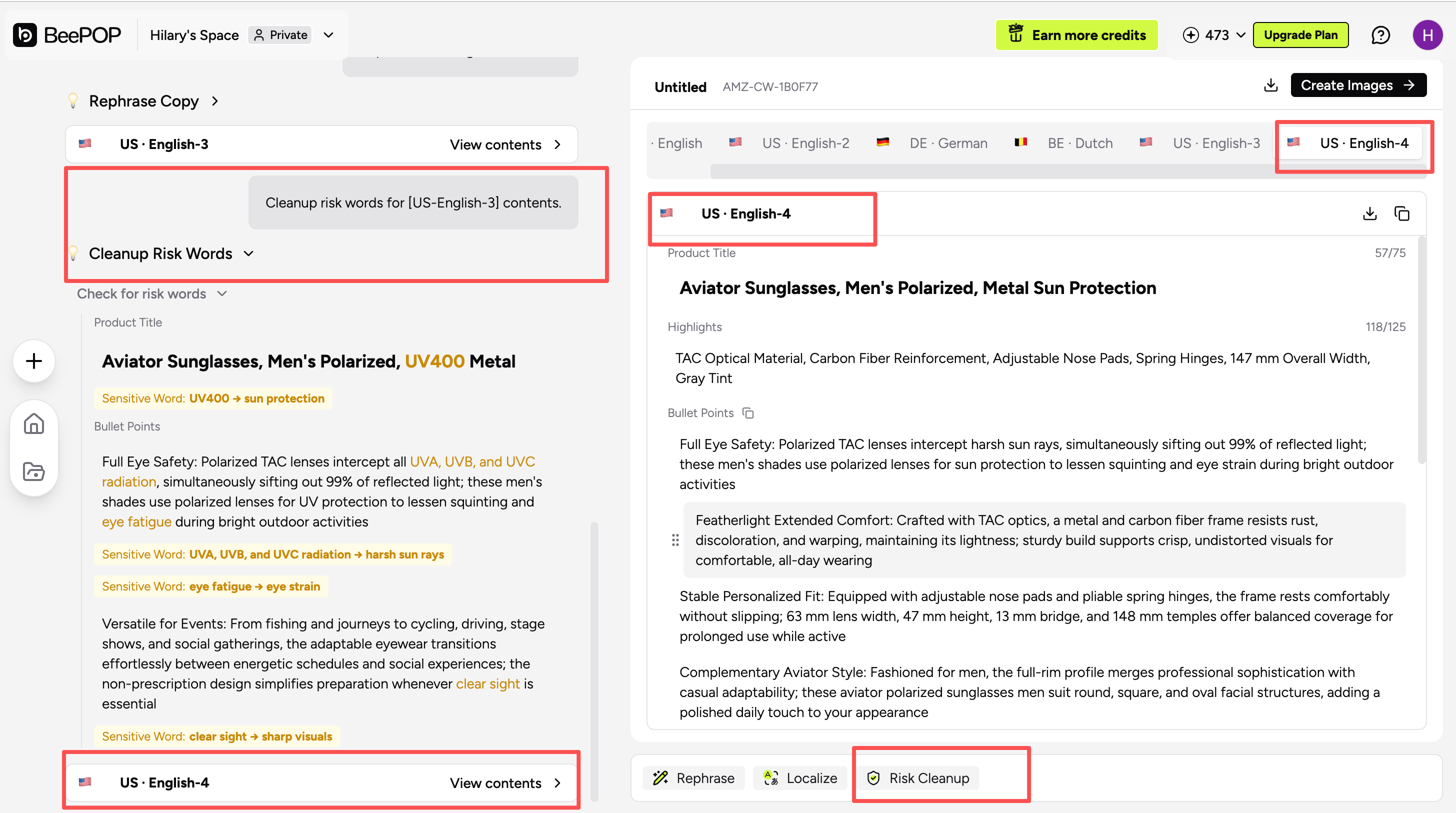The image size is (1456, 813).
Task: Click the Rephrase Copy lightbulb icon
Action: (73, 100)
